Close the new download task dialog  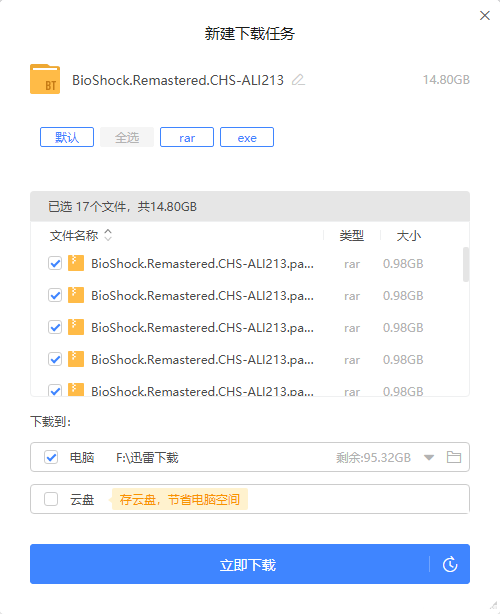(x=485, y=16)
